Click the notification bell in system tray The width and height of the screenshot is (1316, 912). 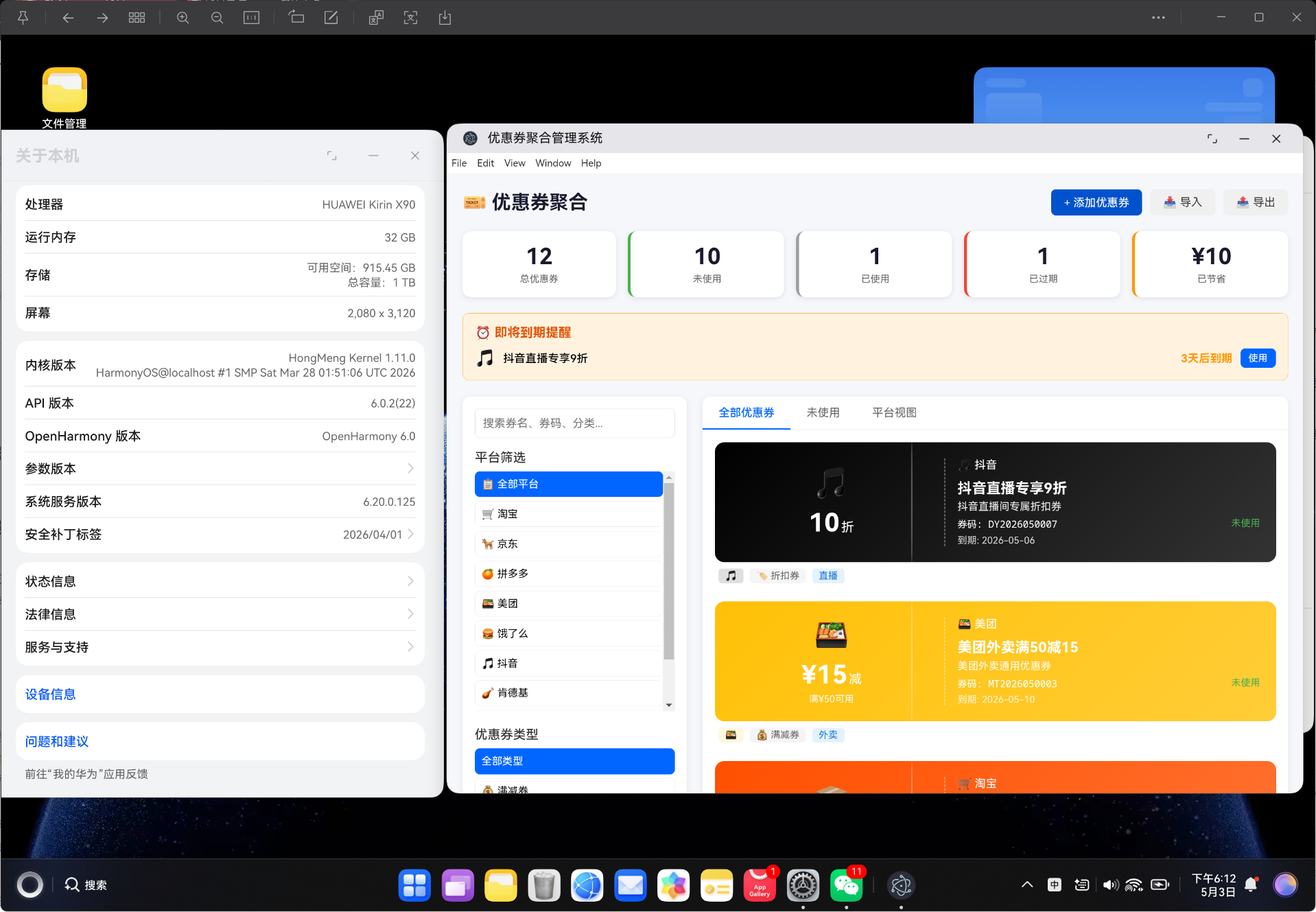coord(1251,885)
